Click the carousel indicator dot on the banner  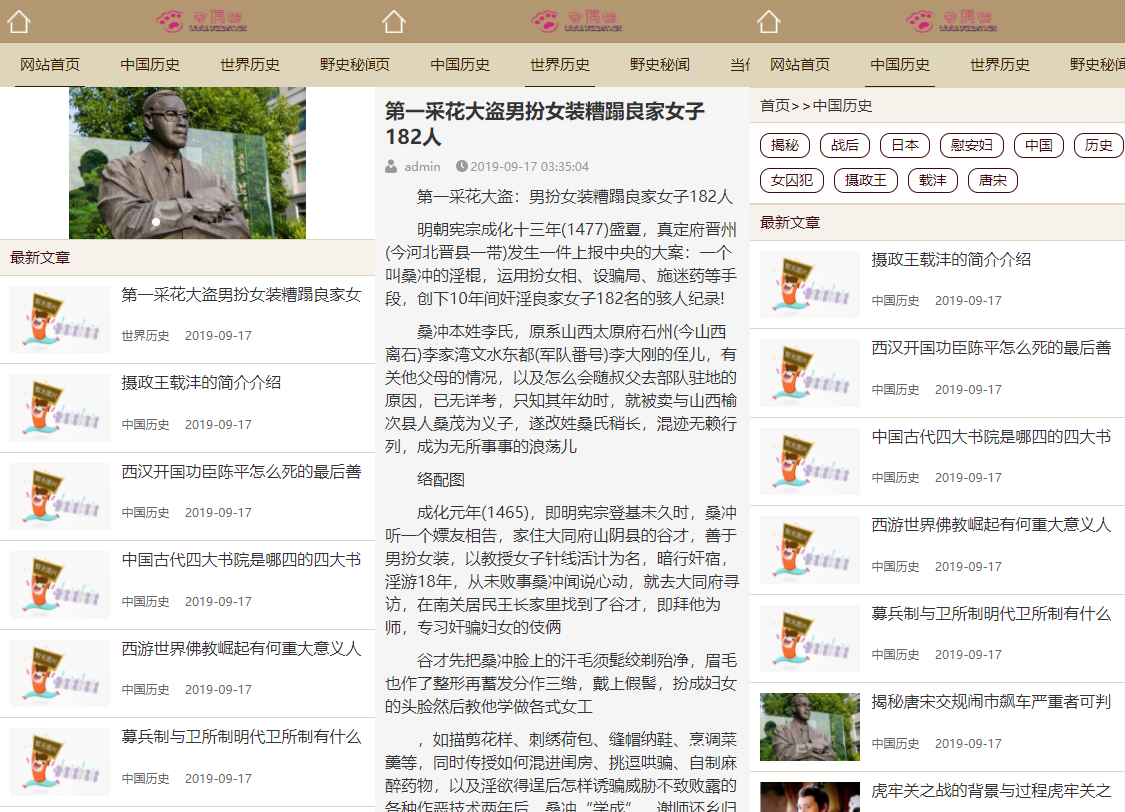tap(156, 222)
